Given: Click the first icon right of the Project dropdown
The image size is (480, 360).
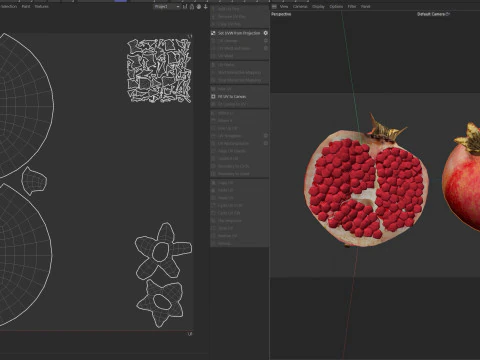Looking at the screenshot, I should tap(185, 6).
